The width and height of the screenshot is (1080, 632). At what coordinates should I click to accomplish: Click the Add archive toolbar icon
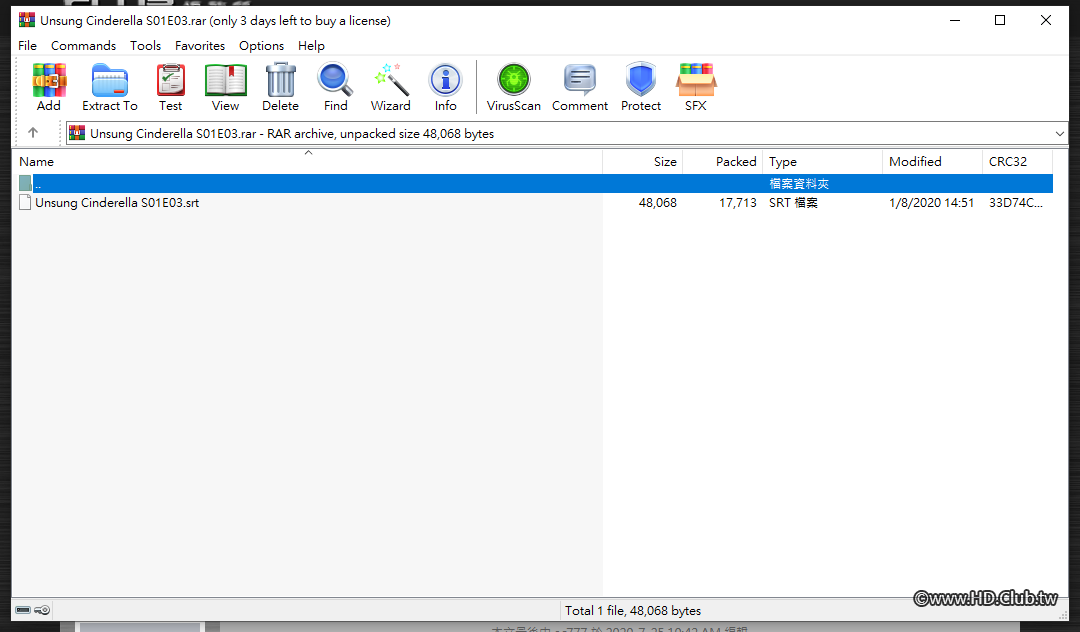pos(49,81)
